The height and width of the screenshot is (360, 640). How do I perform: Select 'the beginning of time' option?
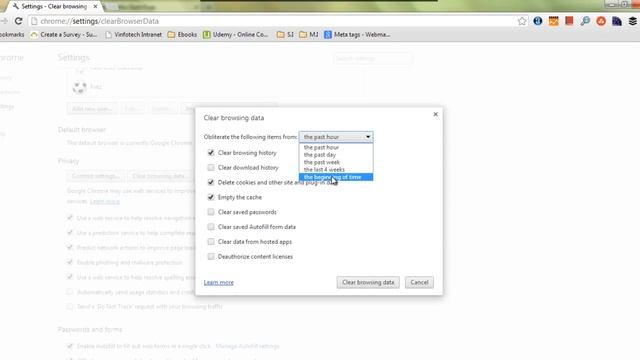(x=336, y=177)
